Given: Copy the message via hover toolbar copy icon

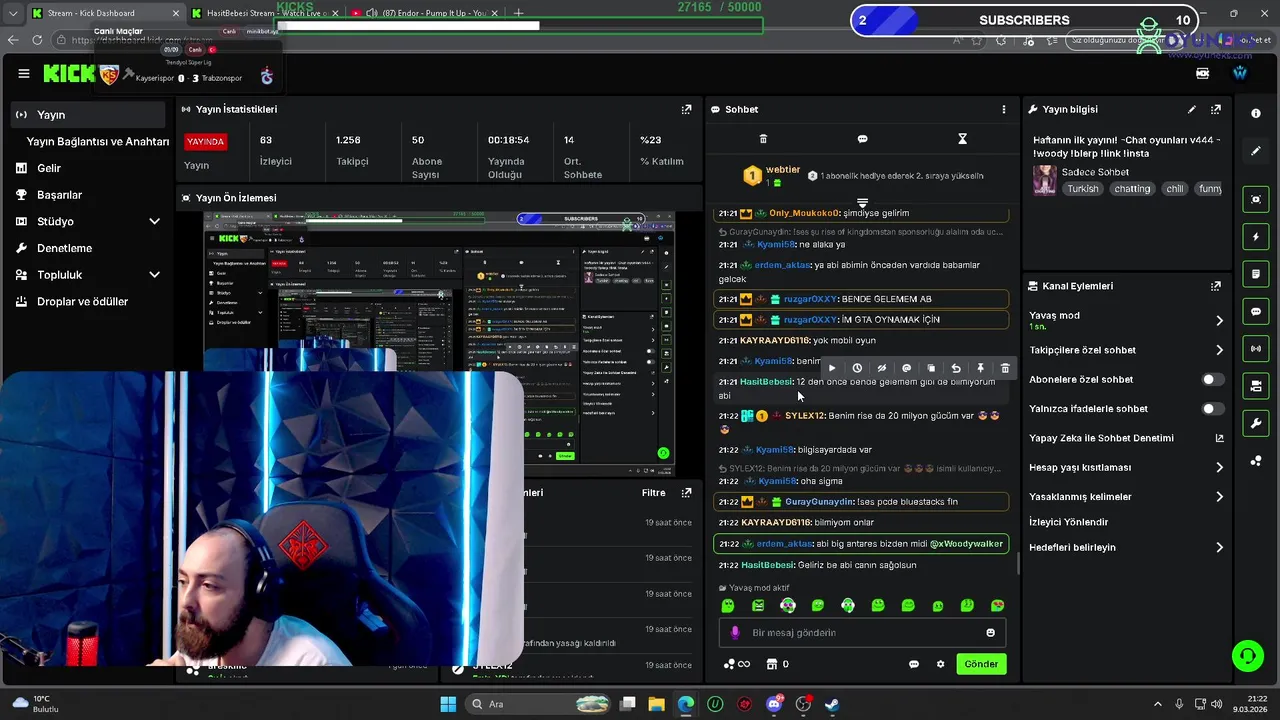Looking at the screenshot, I should click(x=931, y=368).
